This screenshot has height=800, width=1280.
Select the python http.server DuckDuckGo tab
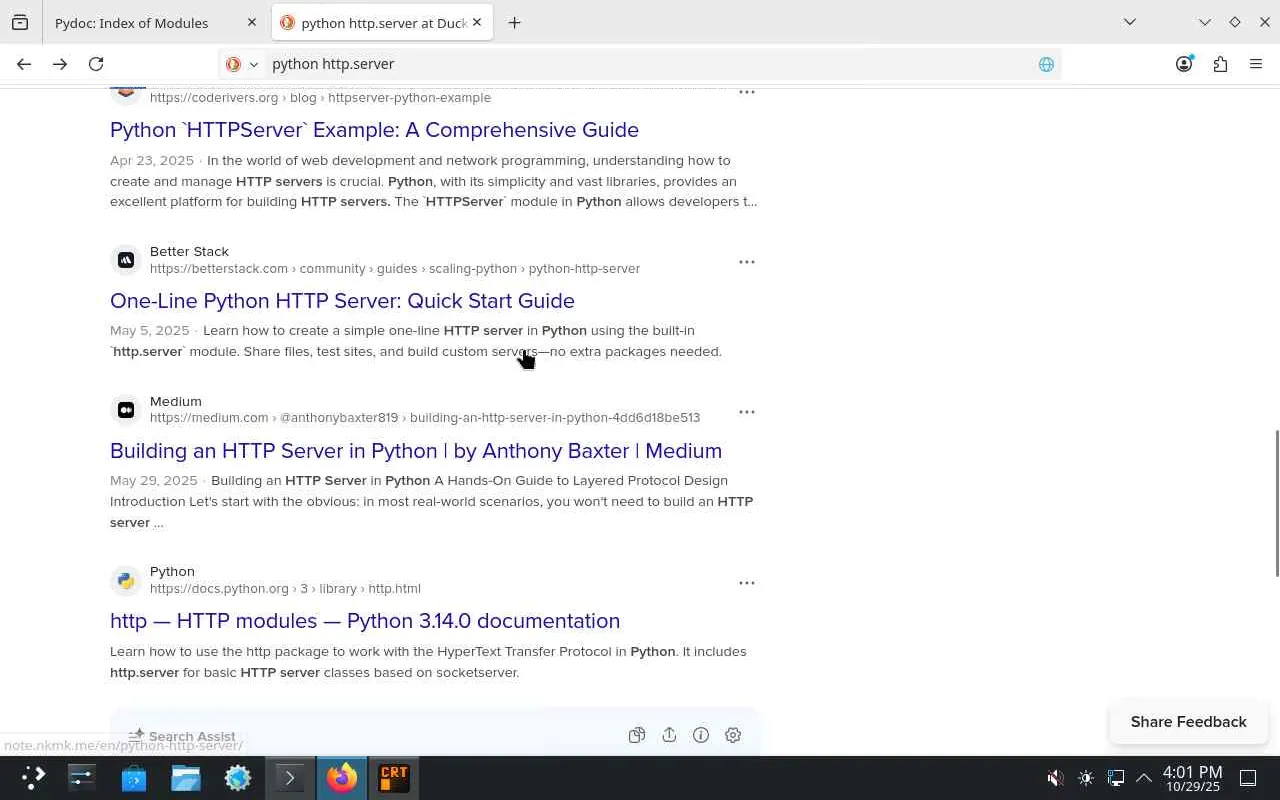click(384, 22)
